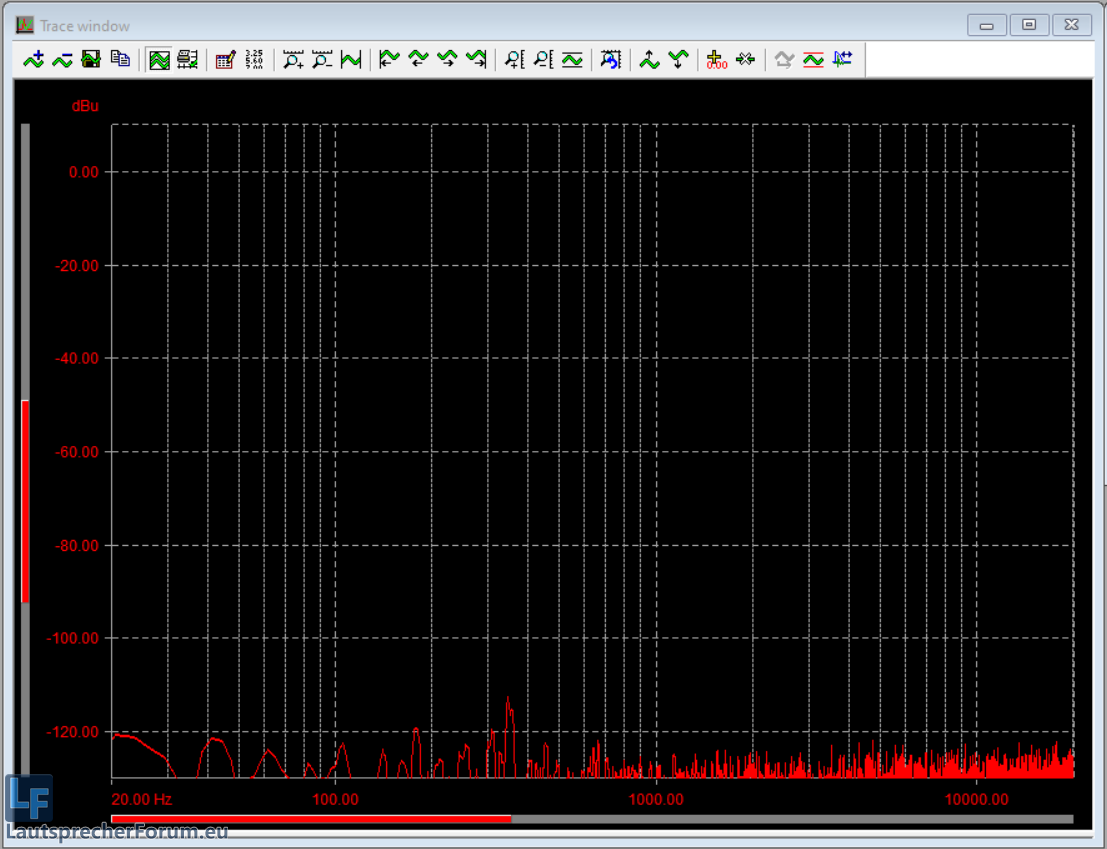Image resolution: width=1107 pixels, height=849 pixels.
Task: Click the remove trace icon
Action: (x=62, y=60)
